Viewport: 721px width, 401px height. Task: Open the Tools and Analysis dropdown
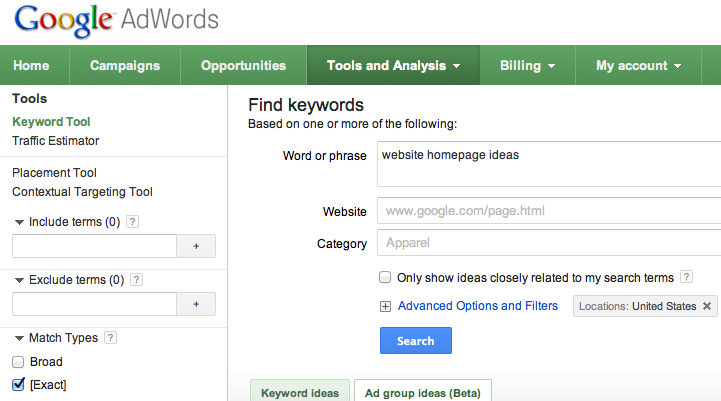(x=393, y=65)
